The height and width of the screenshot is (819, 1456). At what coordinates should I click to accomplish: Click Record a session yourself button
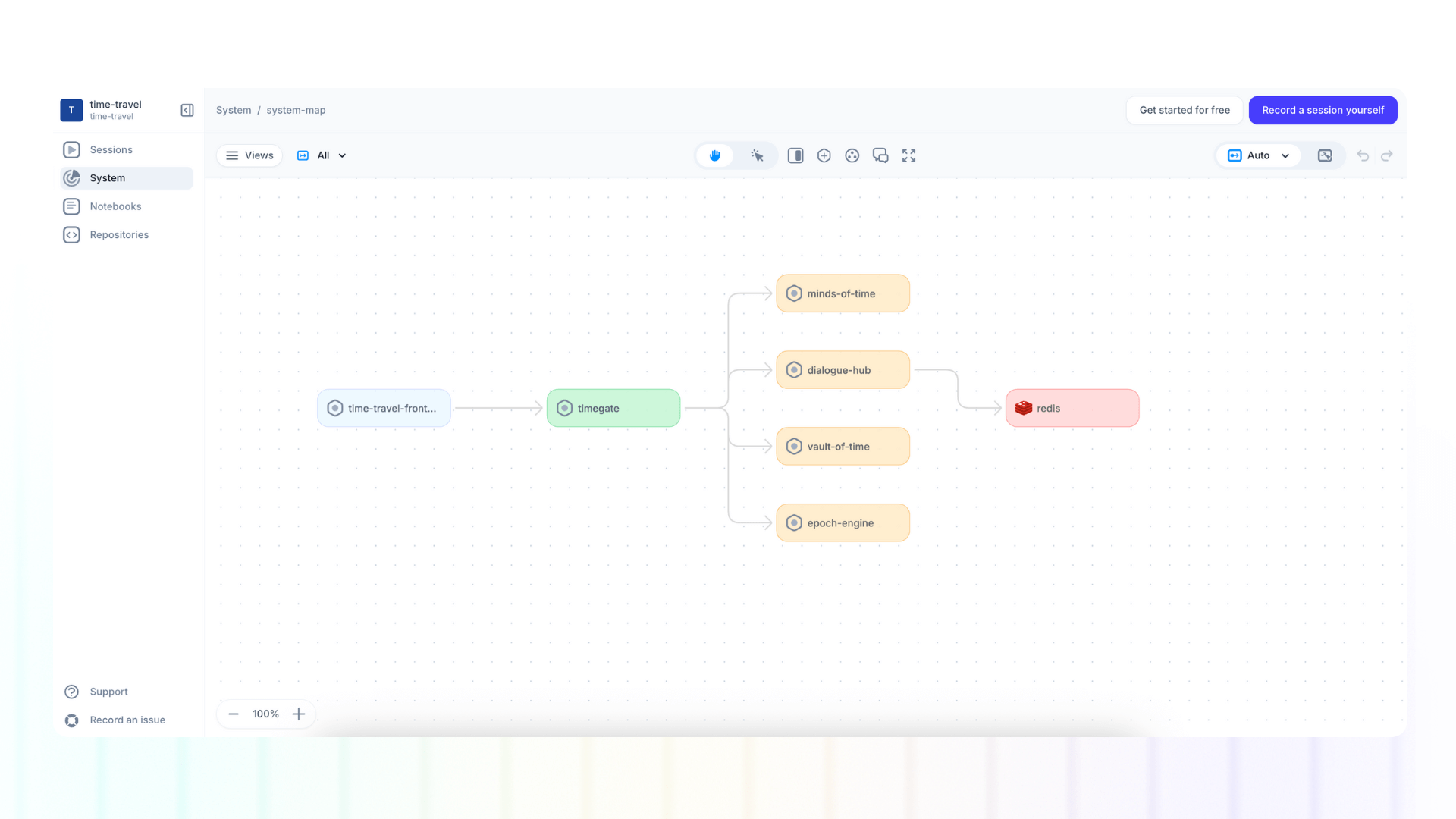click(1323, 110)
